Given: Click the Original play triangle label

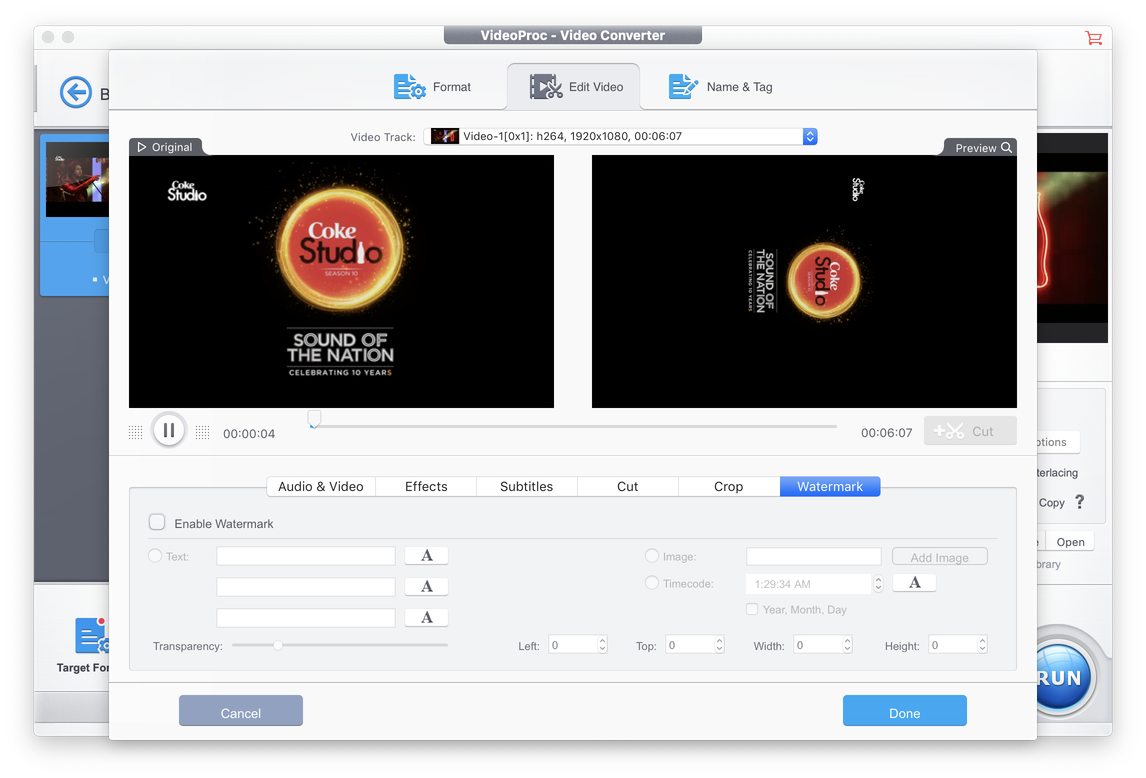Looking at the screenshot, I should (x=165, y=147).
